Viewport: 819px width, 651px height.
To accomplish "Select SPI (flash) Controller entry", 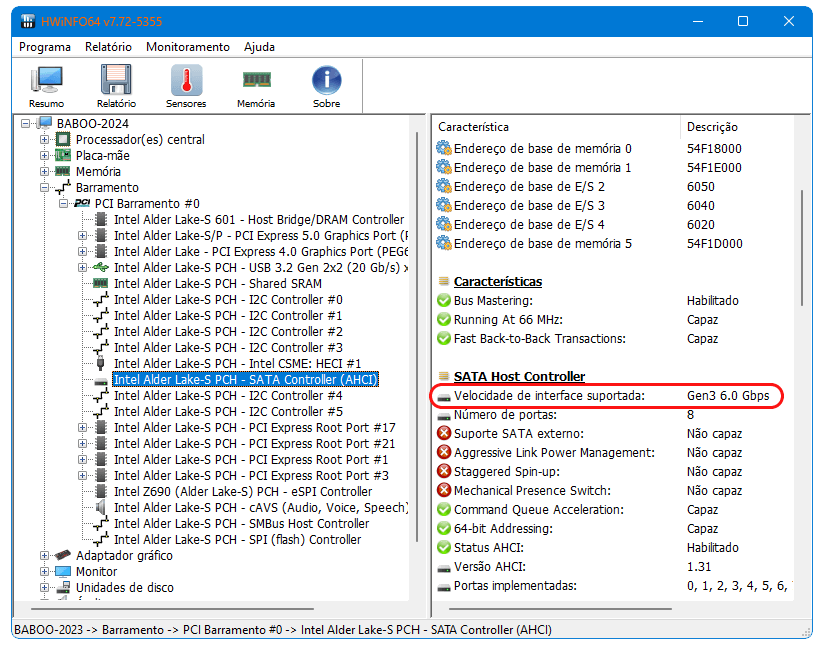I will coord(238,540).
